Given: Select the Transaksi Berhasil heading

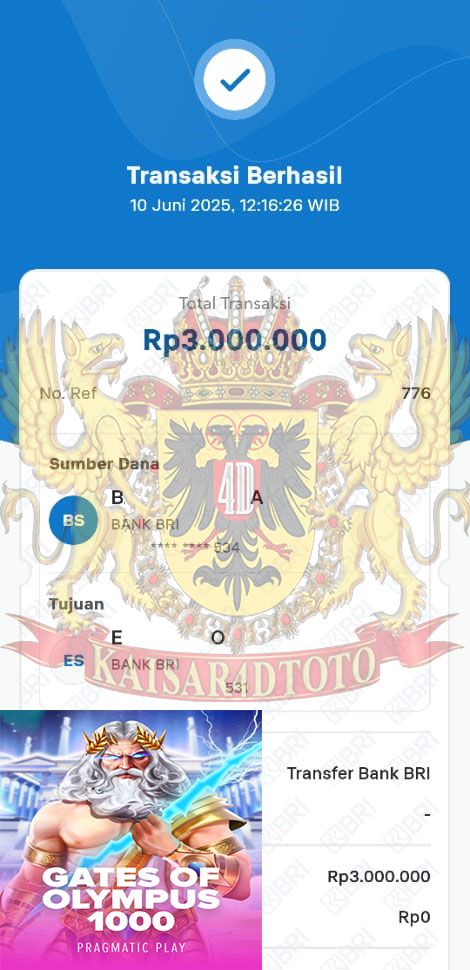Looking at the screenshot, I should [x=234, y=176].
